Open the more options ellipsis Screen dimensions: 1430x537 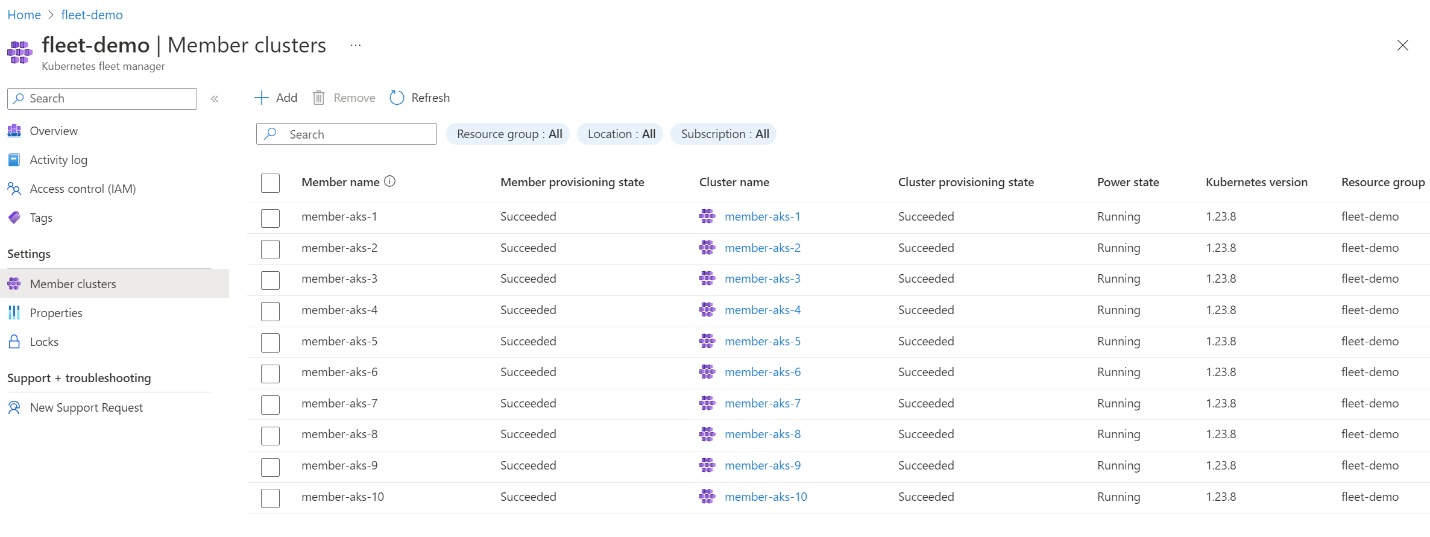(355, 46)
